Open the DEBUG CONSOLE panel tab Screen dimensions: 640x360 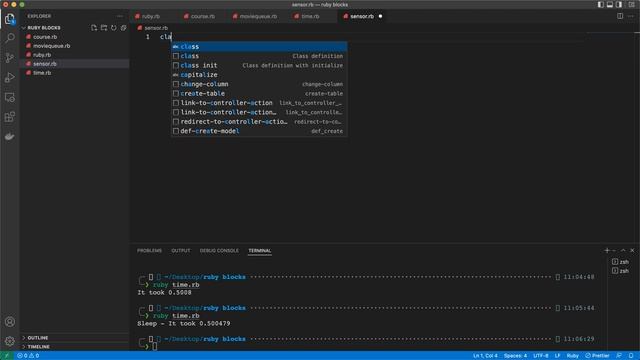(219, 251)
